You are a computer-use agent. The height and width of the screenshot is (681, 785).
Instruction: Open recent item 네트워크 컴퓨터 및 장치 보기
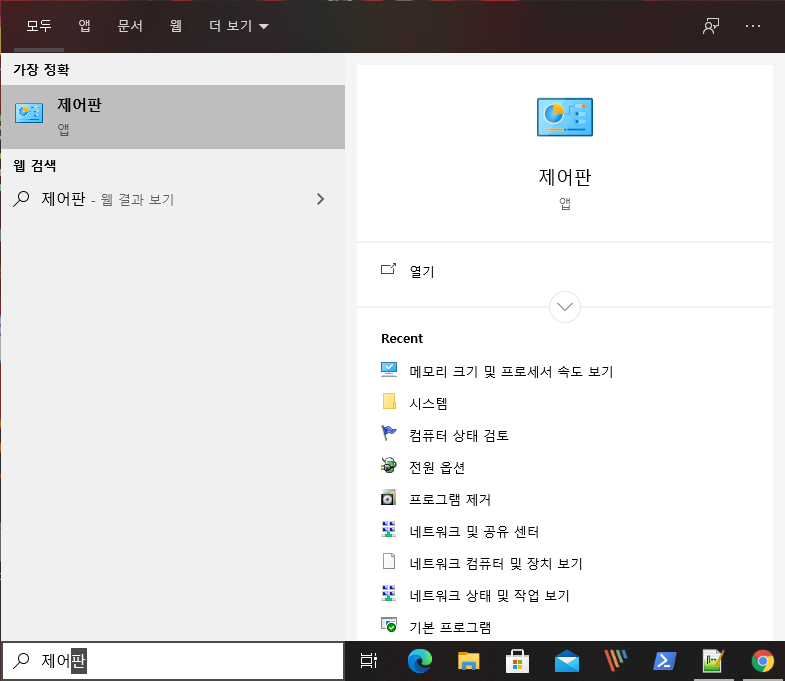tap(496, 563)
